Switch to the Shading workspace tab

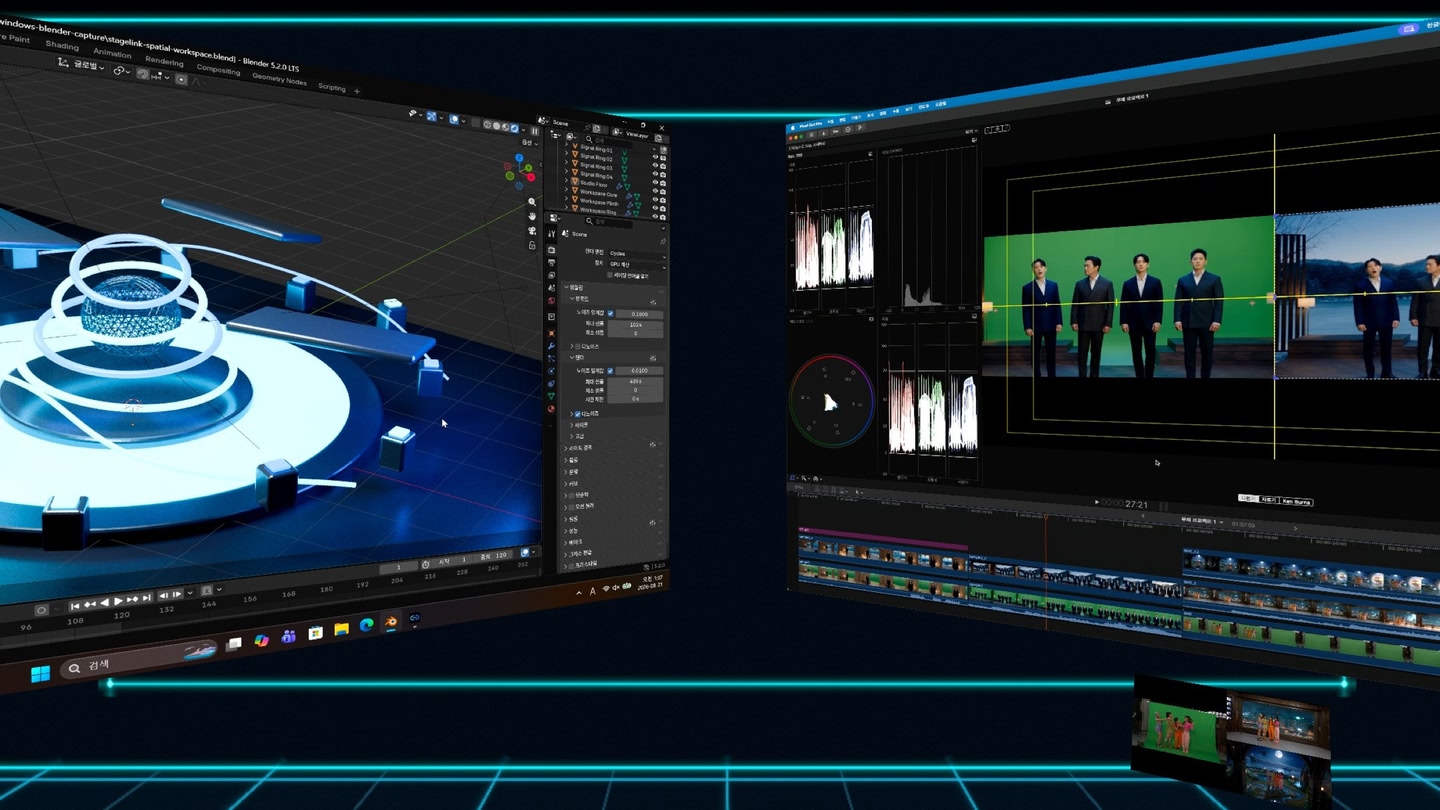[62, 46]
